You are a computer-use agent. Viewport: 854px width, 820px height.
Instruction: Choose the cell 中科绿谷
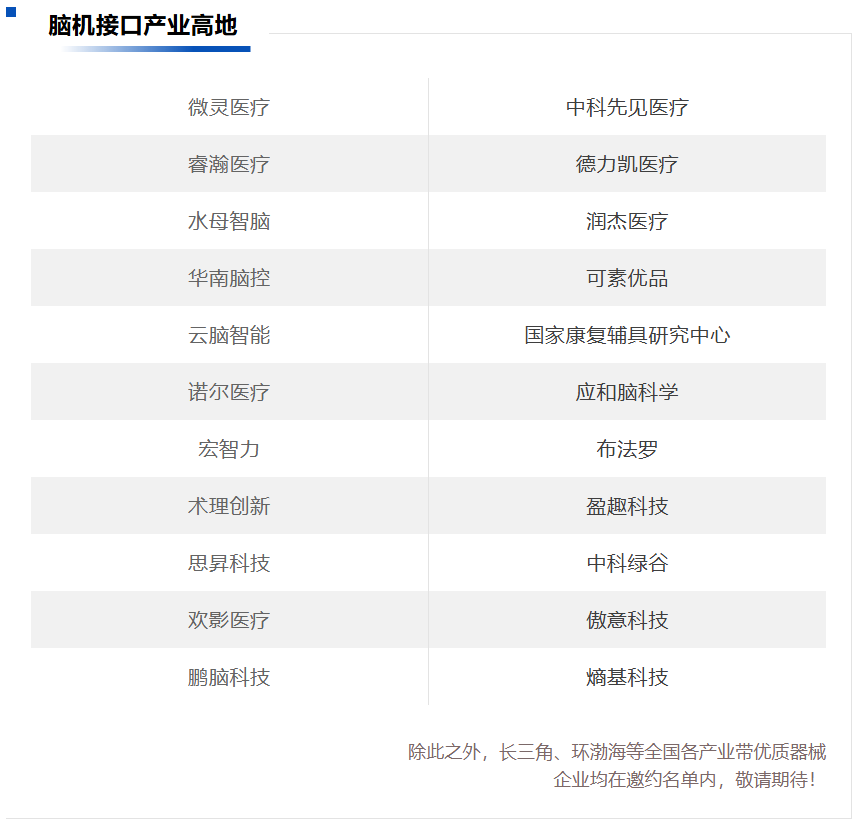click(x=627, y=562)
